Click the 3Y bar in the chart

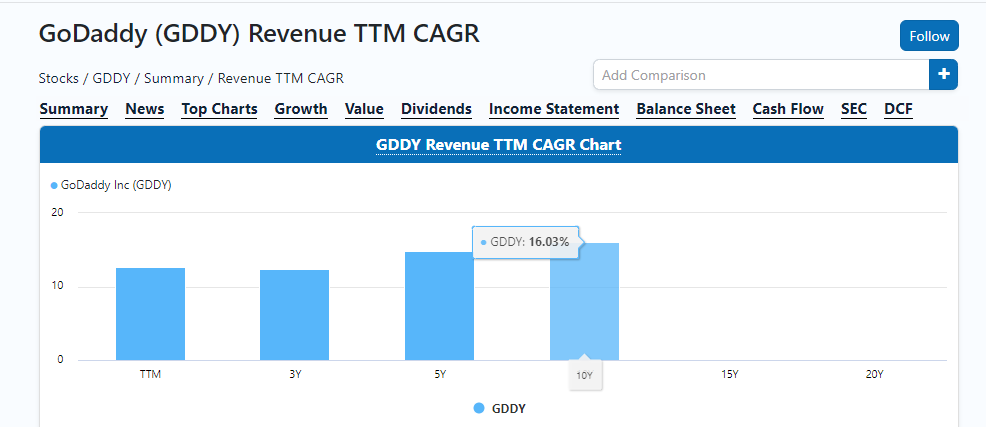[294, 315]
